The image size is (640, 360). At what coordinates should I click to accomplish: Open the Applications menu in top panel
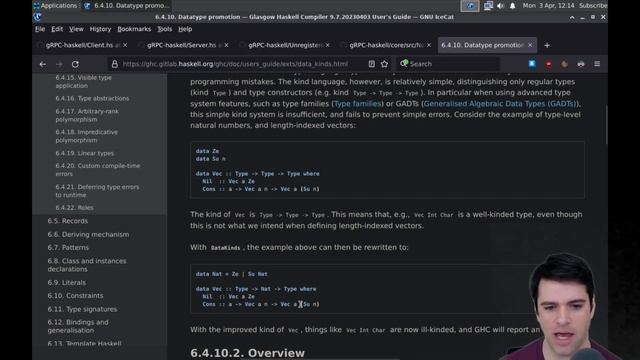[56, 6]
